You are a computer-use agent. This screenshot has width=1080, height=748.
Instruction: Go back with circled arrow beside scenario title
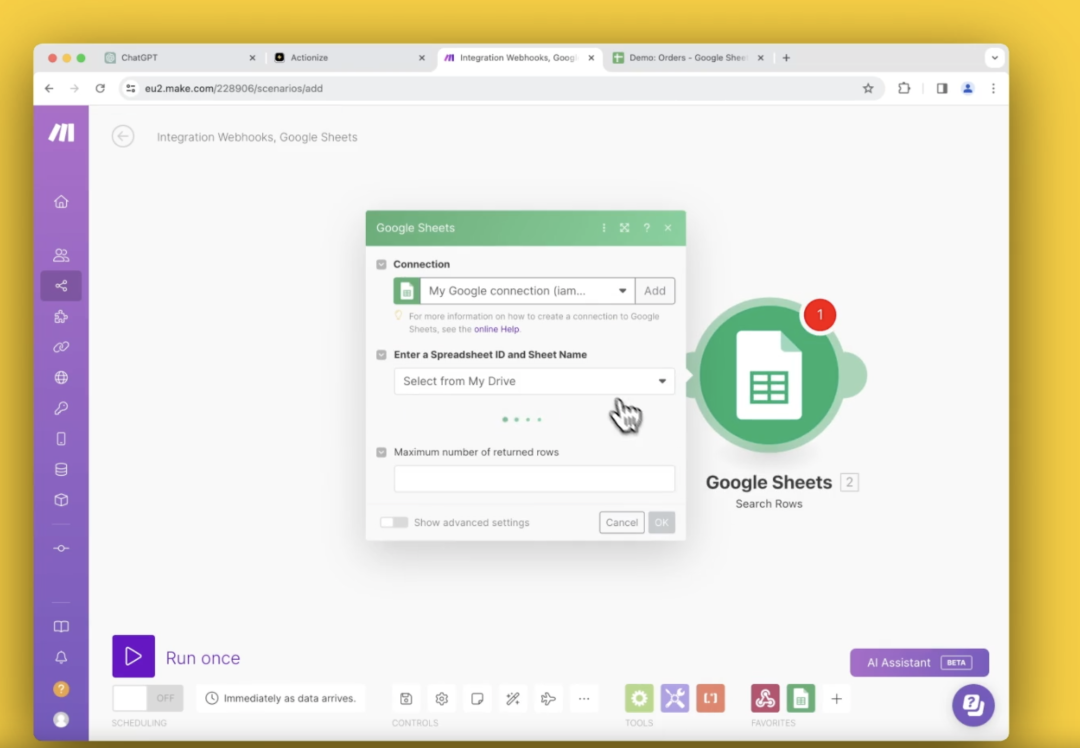[123, 136]
